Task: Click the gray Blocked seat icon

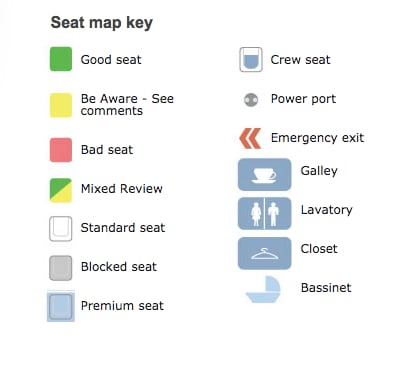Action: coord(61,268)
